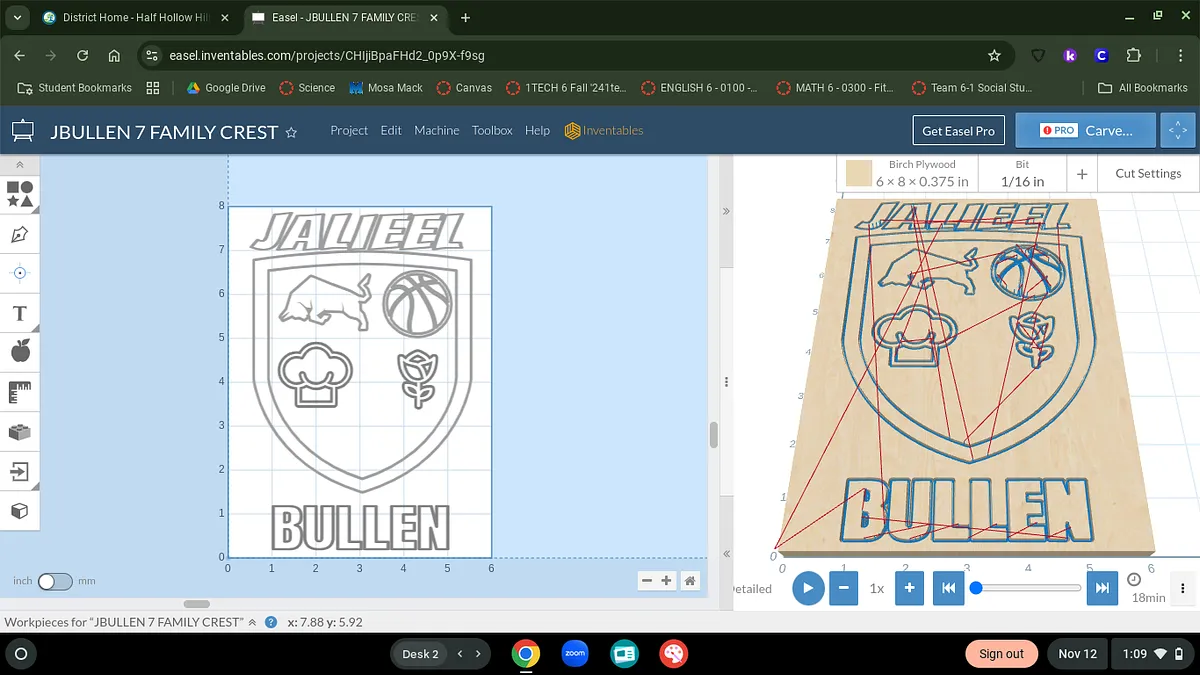Open the browser tab search dropdown
The height and width of the screenshot is (675, 1200).
click(x=17, y=18)
